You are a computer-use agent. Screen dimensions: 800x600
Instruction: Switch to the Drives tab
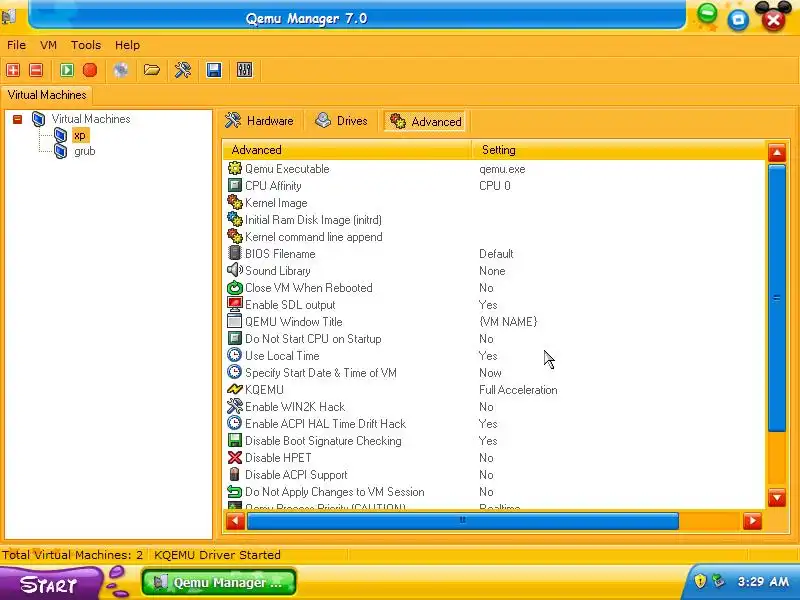pos(341,121)
